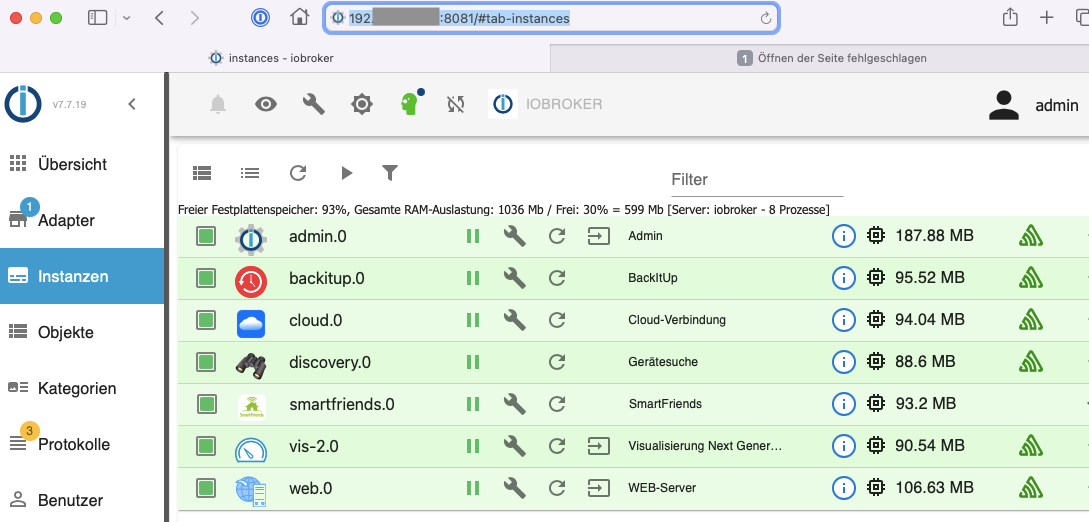The width and height of the screenshot is (1089, 522).
Task: Toggle expert mode head icon
Action: pos(409,104)
